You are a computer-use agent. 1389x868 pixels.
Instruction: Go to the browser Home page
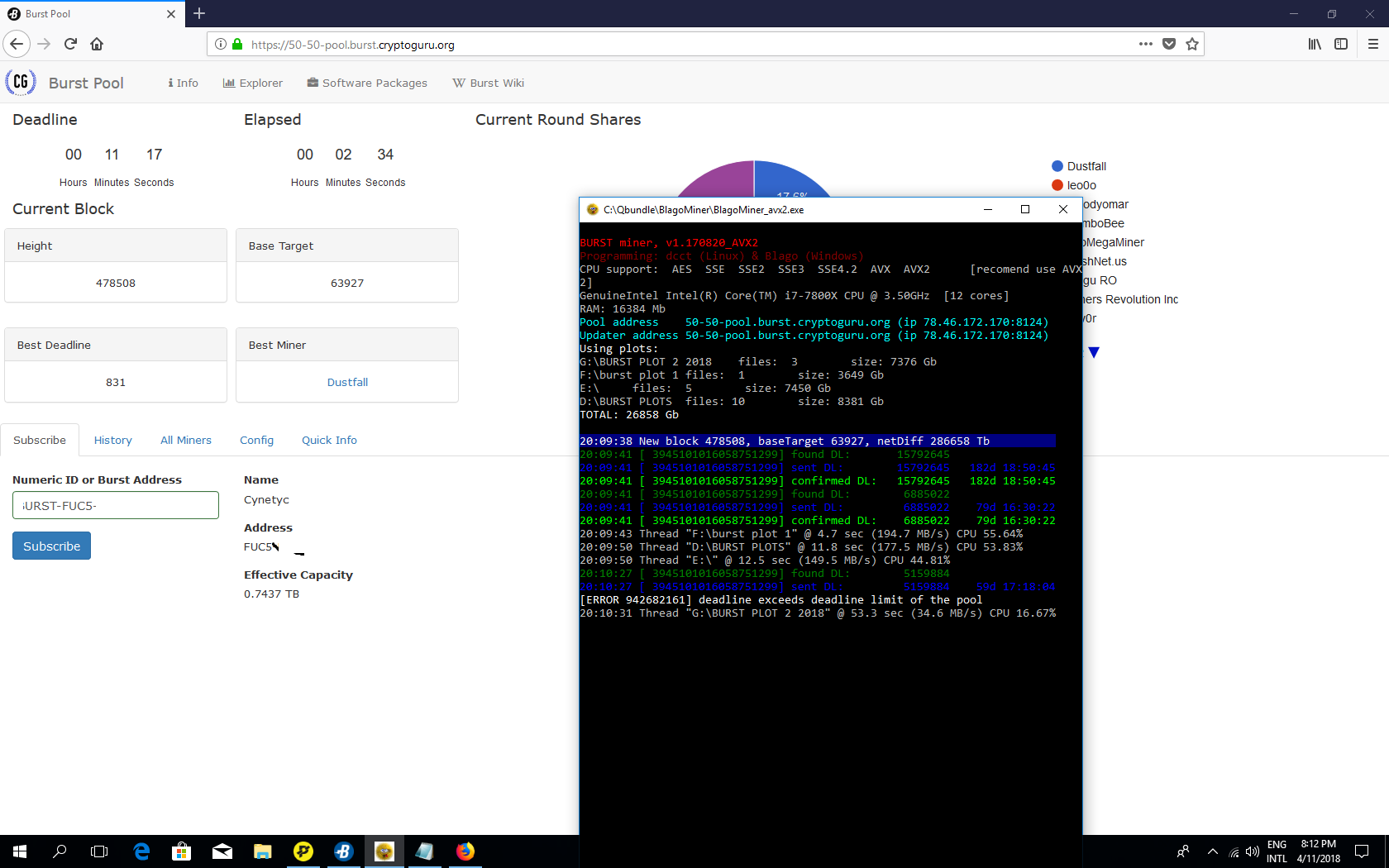click(97, 44)
